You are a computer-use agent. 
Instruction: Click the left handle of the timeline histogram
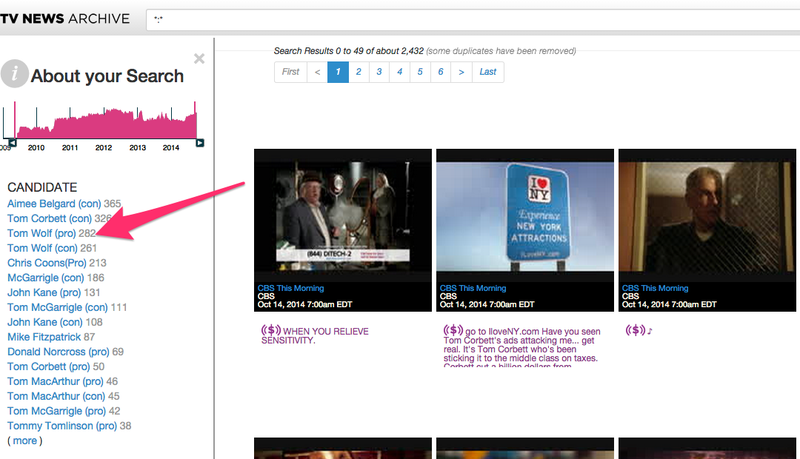11,143
